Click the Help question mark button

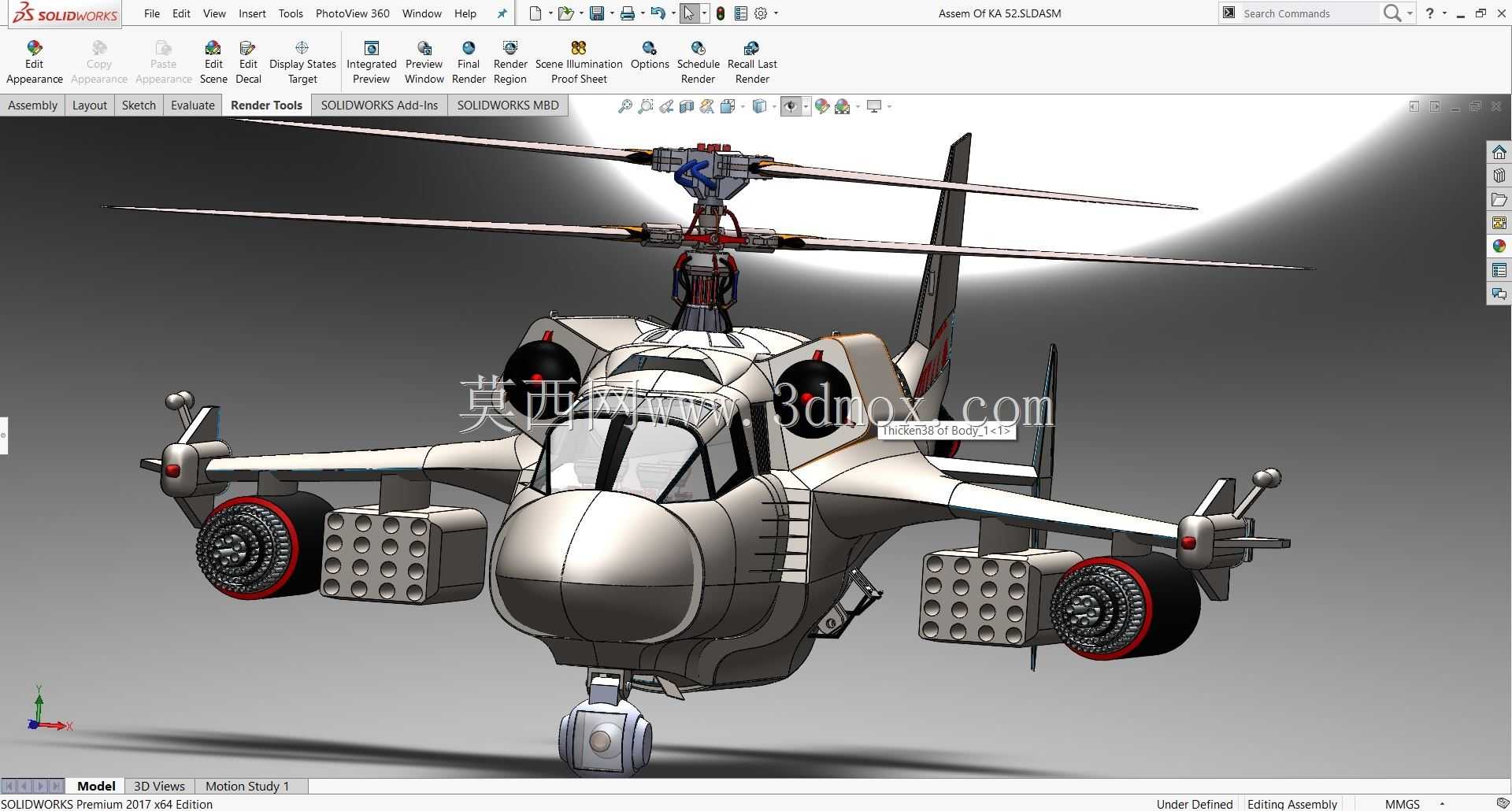point(1430,13)
